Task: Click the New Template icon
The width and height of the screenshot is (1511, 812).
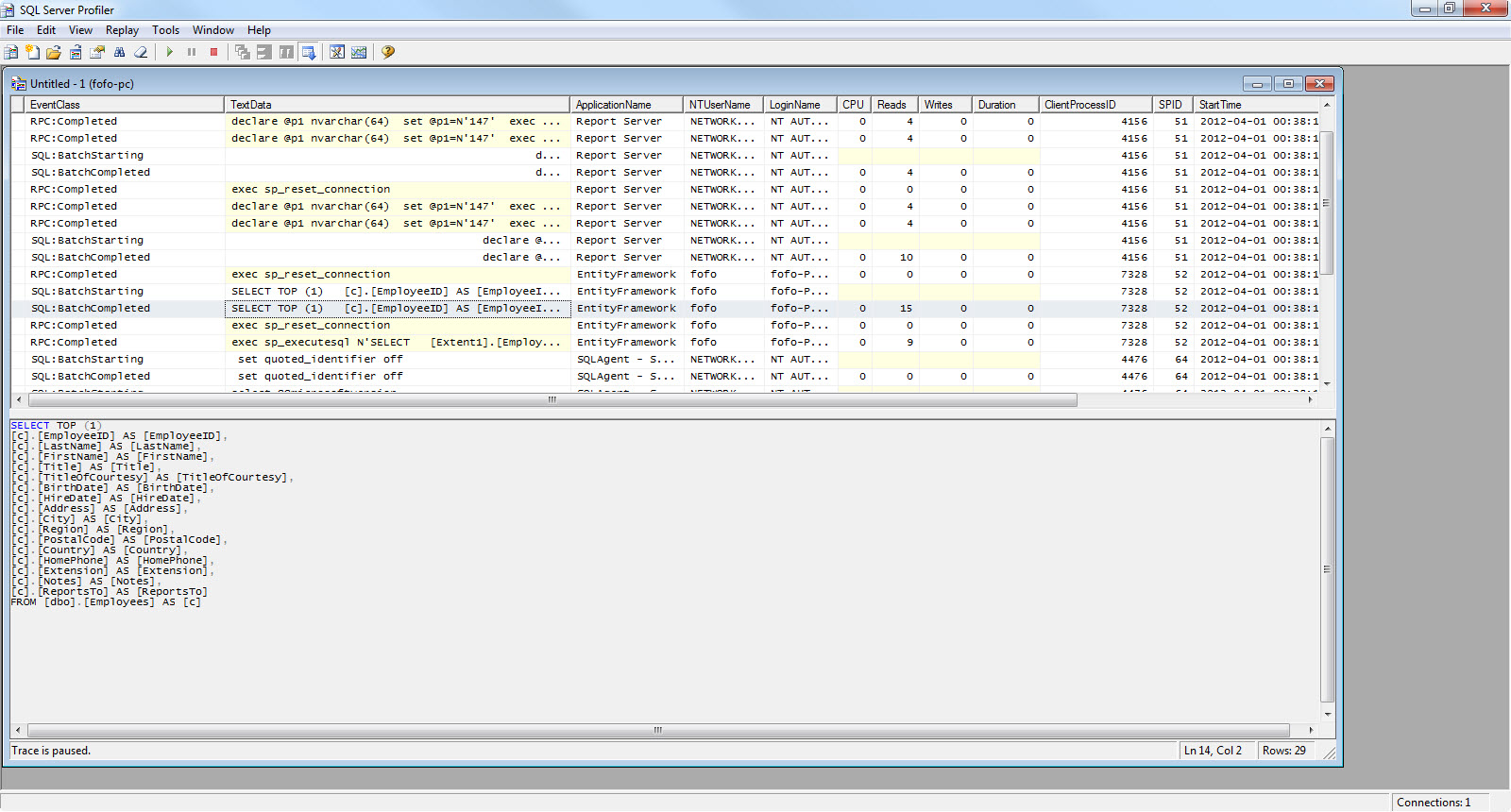Action: pyautogui.click(x=32, y=52)
